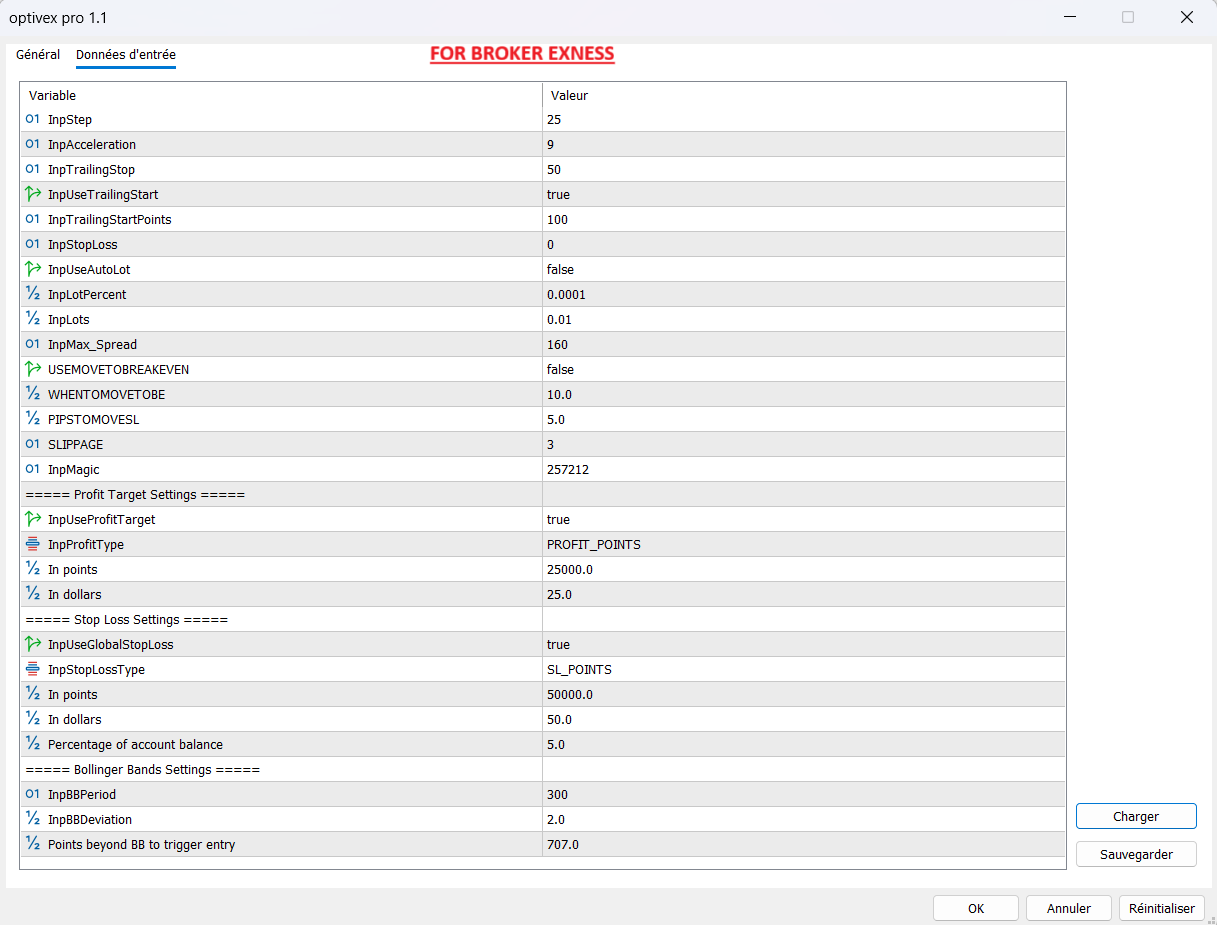
Task: Click the integer icon beside InpBBPeriod
Action: [x=32, y=794]
